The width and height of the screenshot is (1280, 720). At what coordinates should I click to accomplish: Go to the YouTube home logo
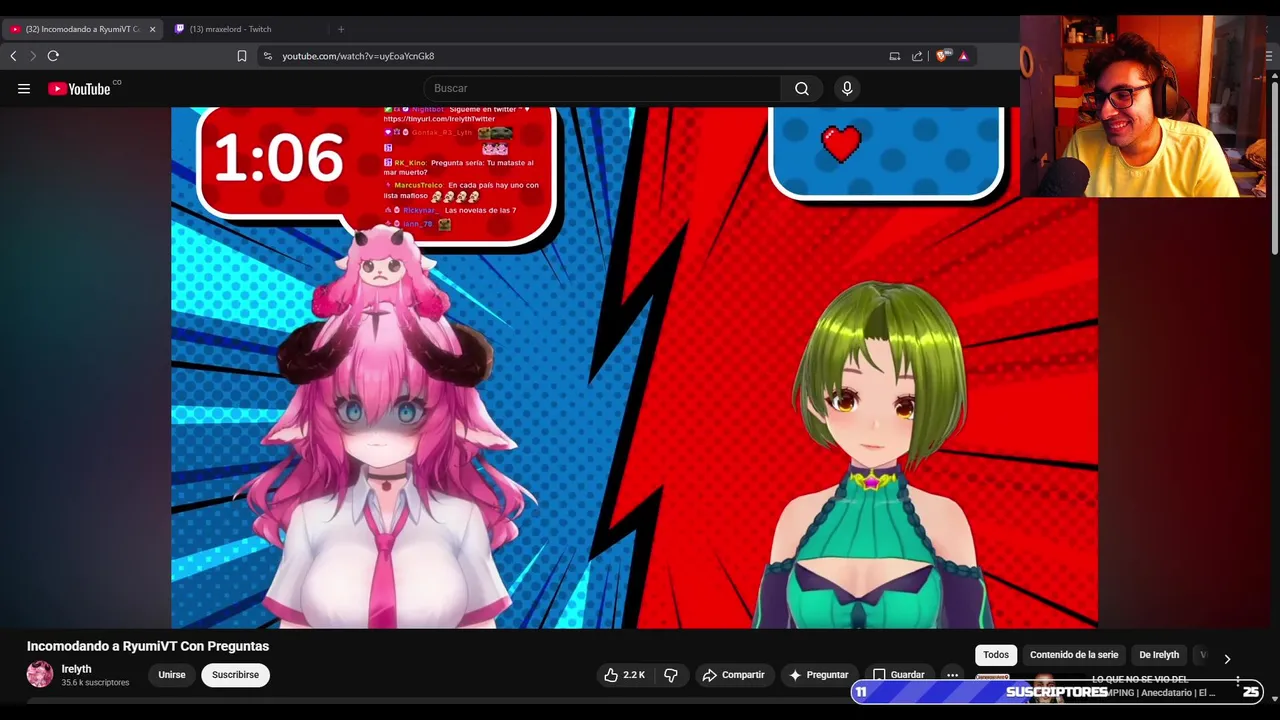(79, 89)
